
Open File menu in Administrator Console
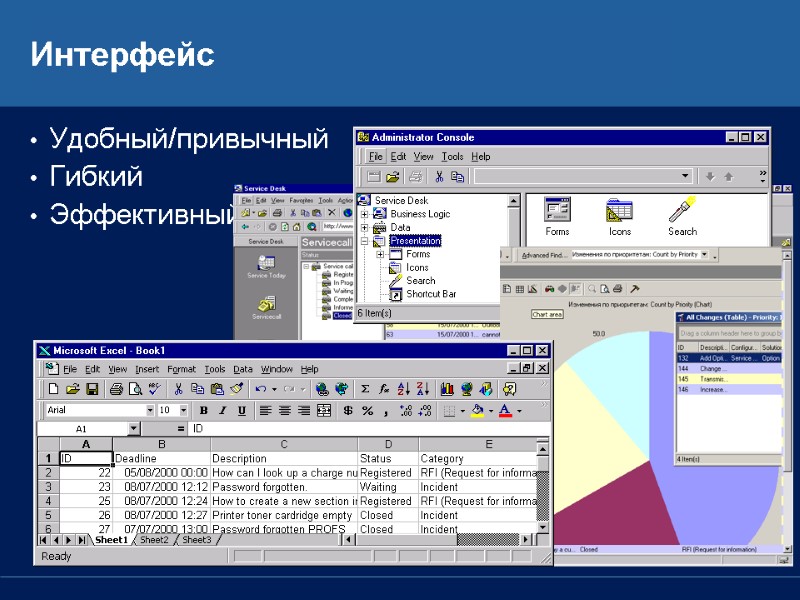coord(376,157)
